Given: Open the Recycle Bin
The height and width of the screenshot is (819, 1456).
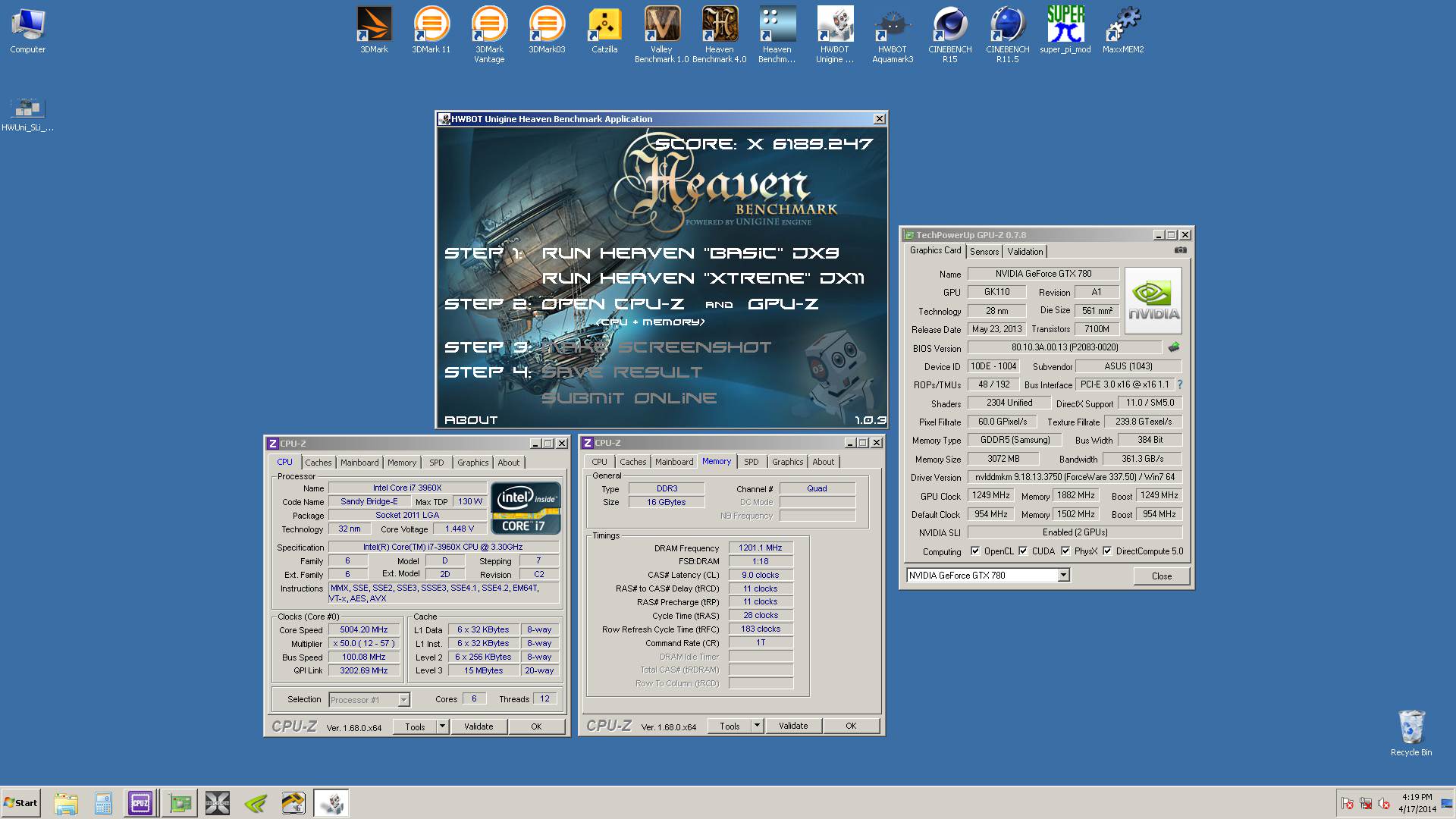Looking at the screenshot, I should (x=1411, y=733).
